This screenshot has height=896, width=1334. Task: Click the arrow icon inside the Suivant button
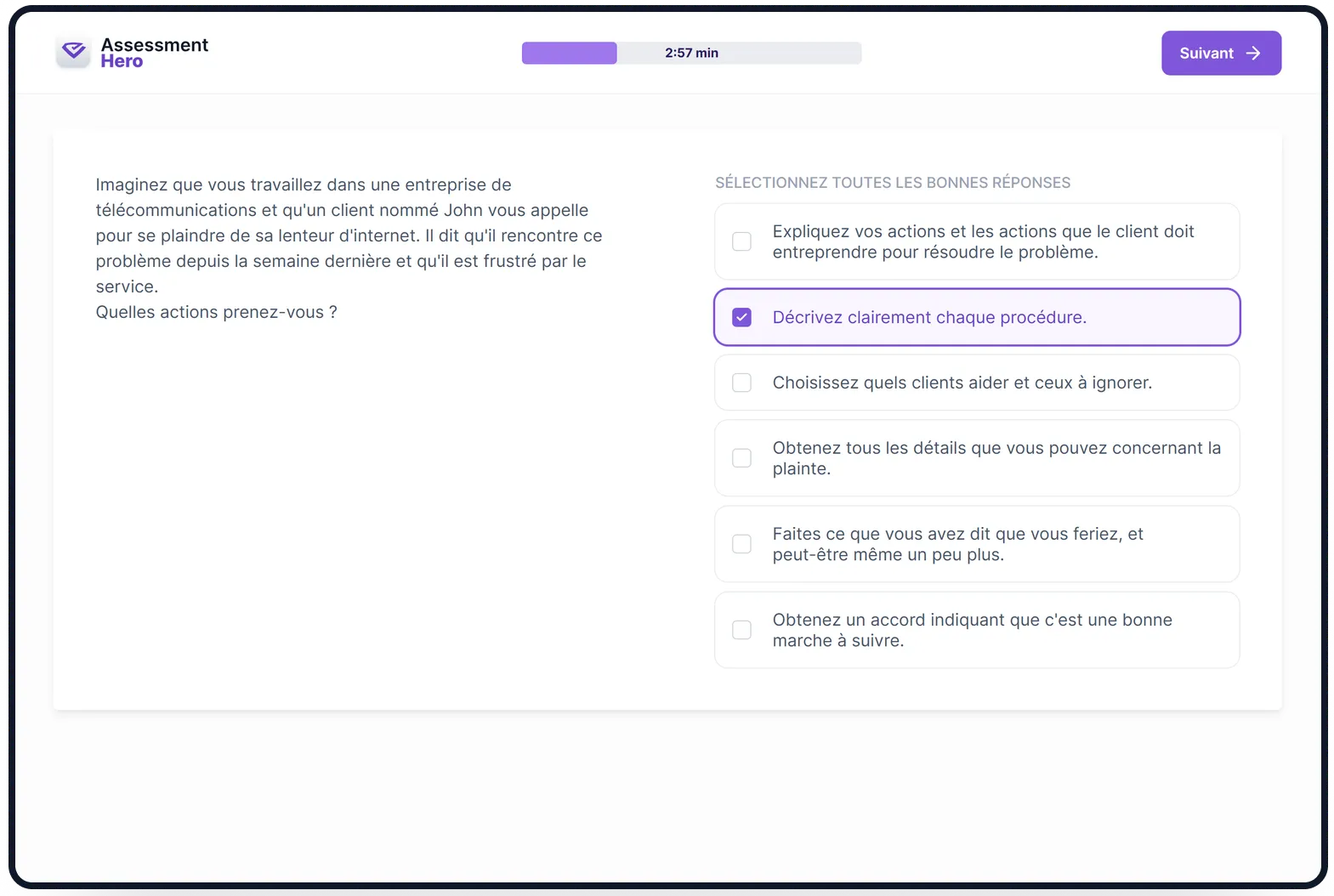1253,54
